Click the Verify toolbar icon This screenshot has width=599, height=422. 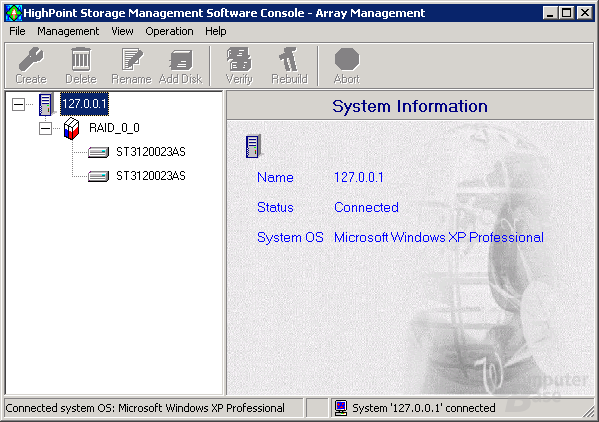239,59
